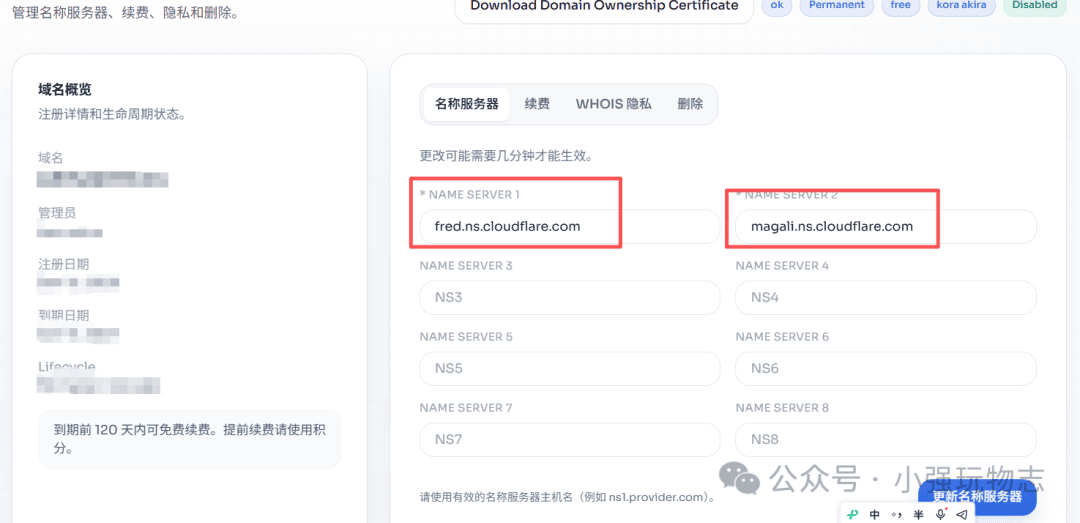Click the Name Server 1 field fred.ns.cloudflare.com
The width and height of the screenshot is (1080, 523).
click(570, 226)
